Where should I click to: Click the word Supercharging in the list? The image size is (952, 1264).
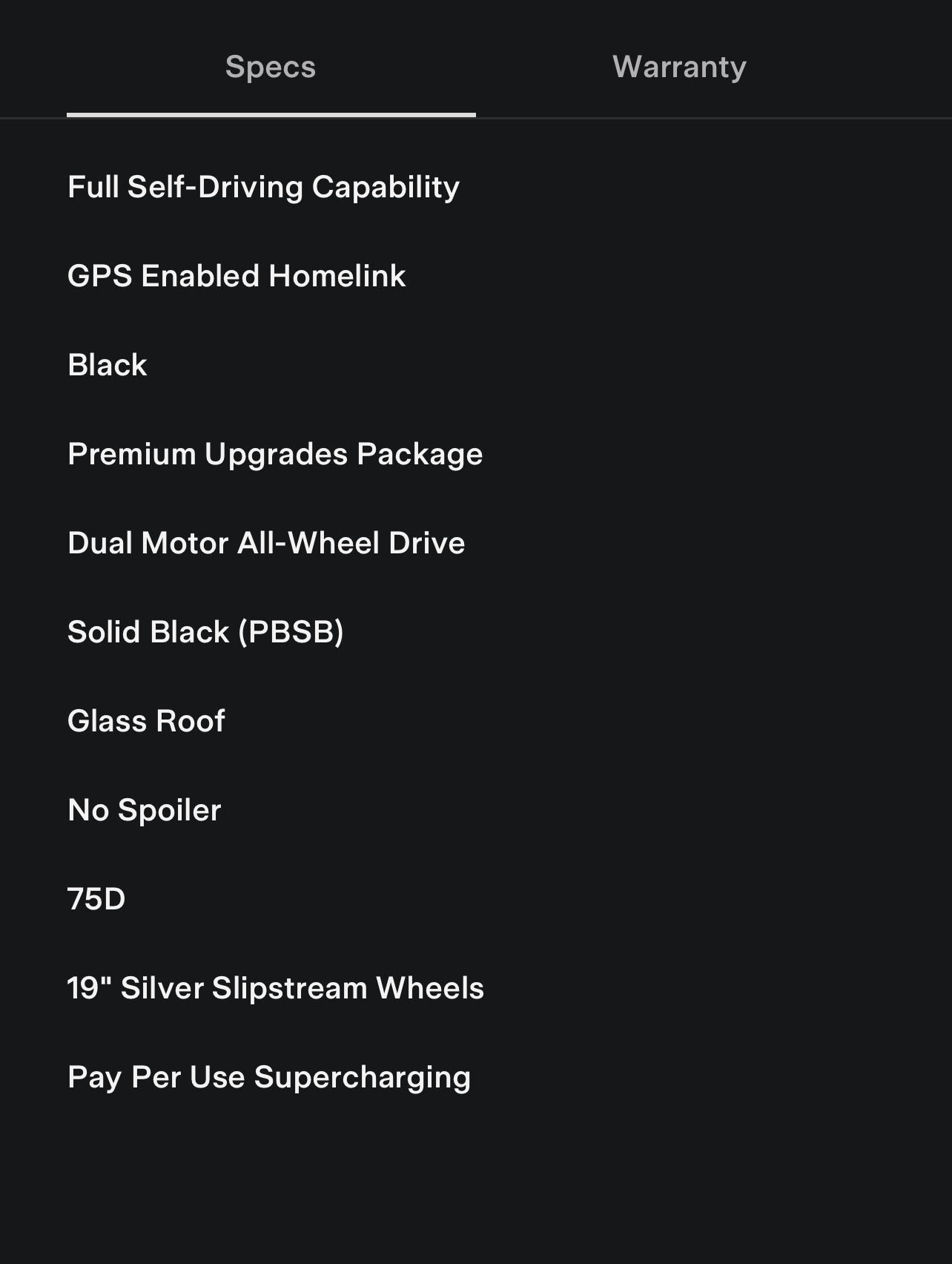tap(363, 1078)
